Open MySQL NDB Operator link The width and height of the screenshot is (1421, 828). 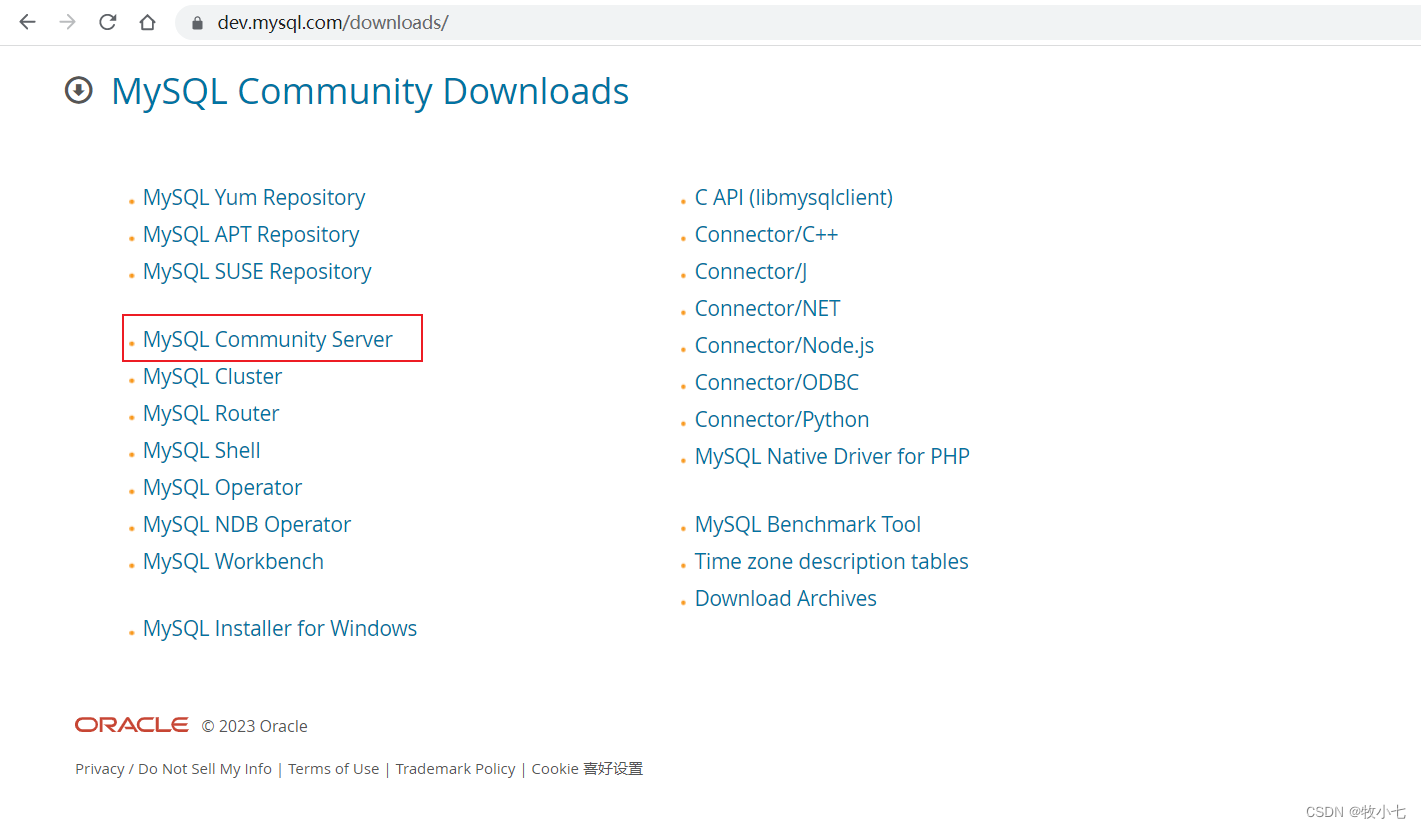[x=247, y=524]
